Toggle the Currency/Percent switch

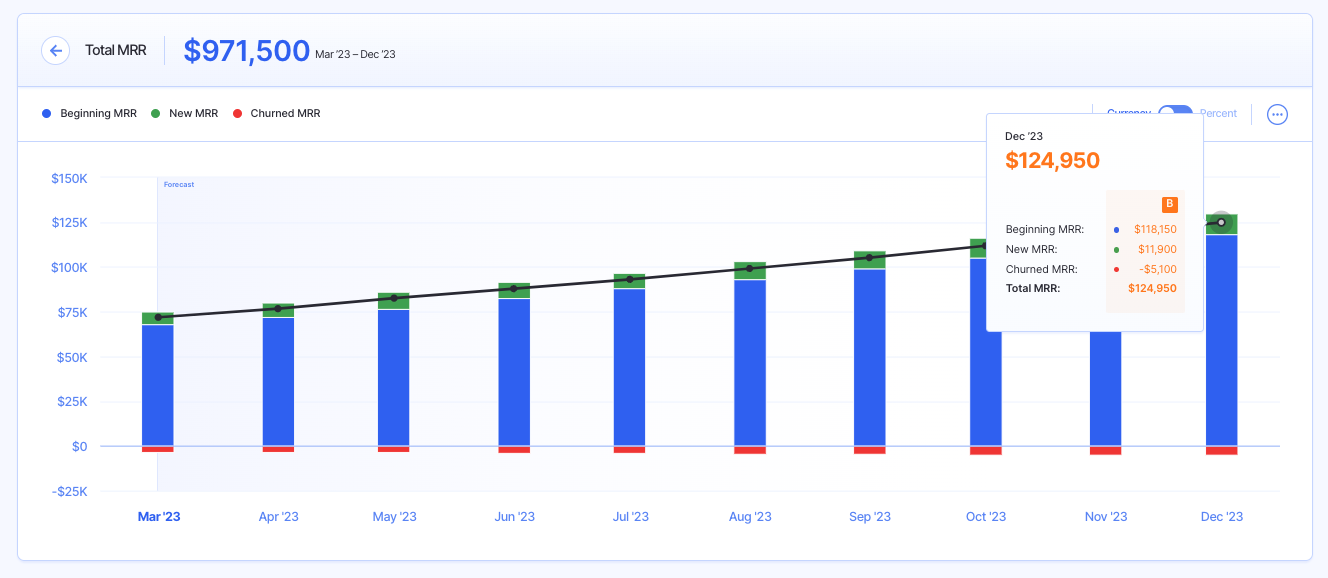1176,113
